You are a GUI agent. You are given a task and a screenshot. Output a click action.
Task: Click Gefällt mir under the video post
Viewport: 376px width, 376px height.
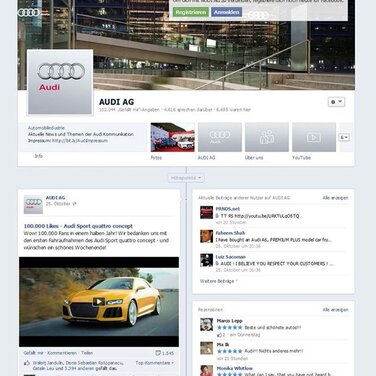(x=34, y=353)
